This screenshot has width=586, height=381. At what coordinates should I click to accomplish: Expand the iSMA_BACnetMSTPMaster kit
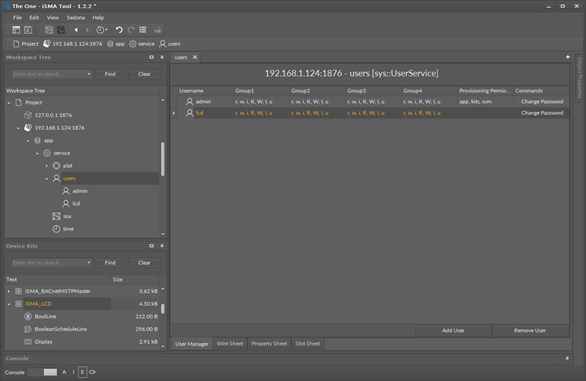(9, 291)
